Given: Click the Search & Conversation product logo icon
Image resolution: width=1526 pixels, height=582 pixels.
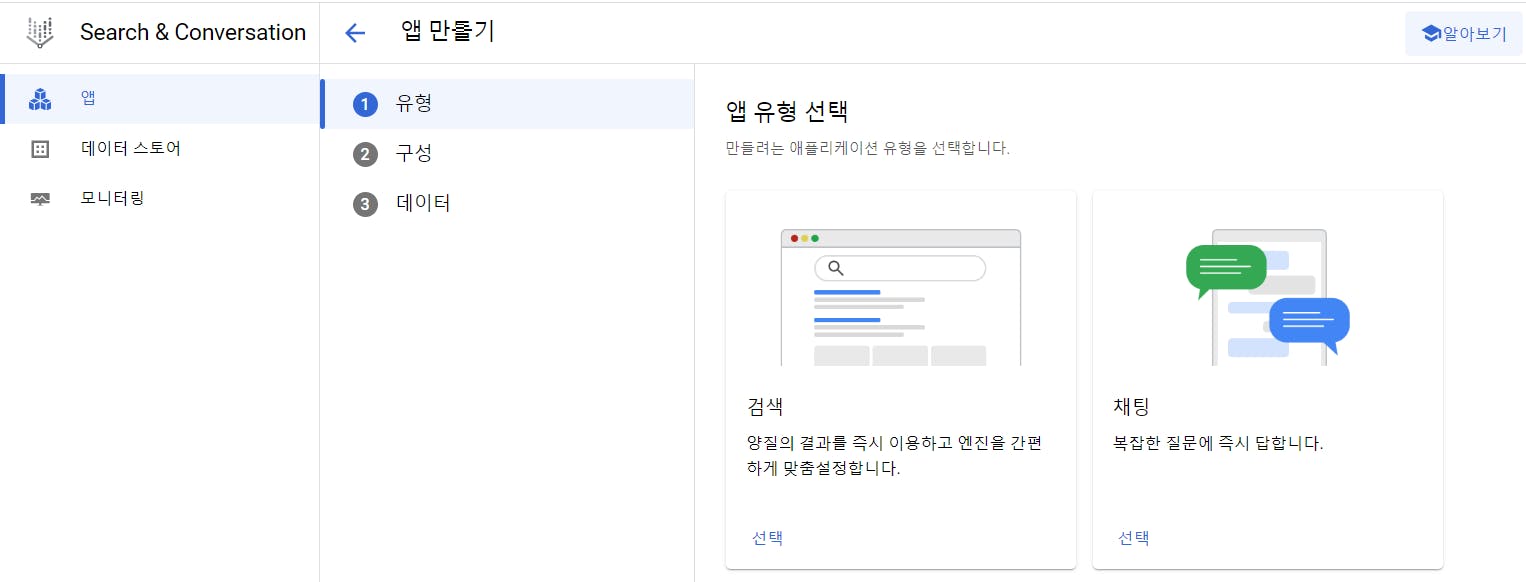Looking at the screenshot, I should (40, 33).
